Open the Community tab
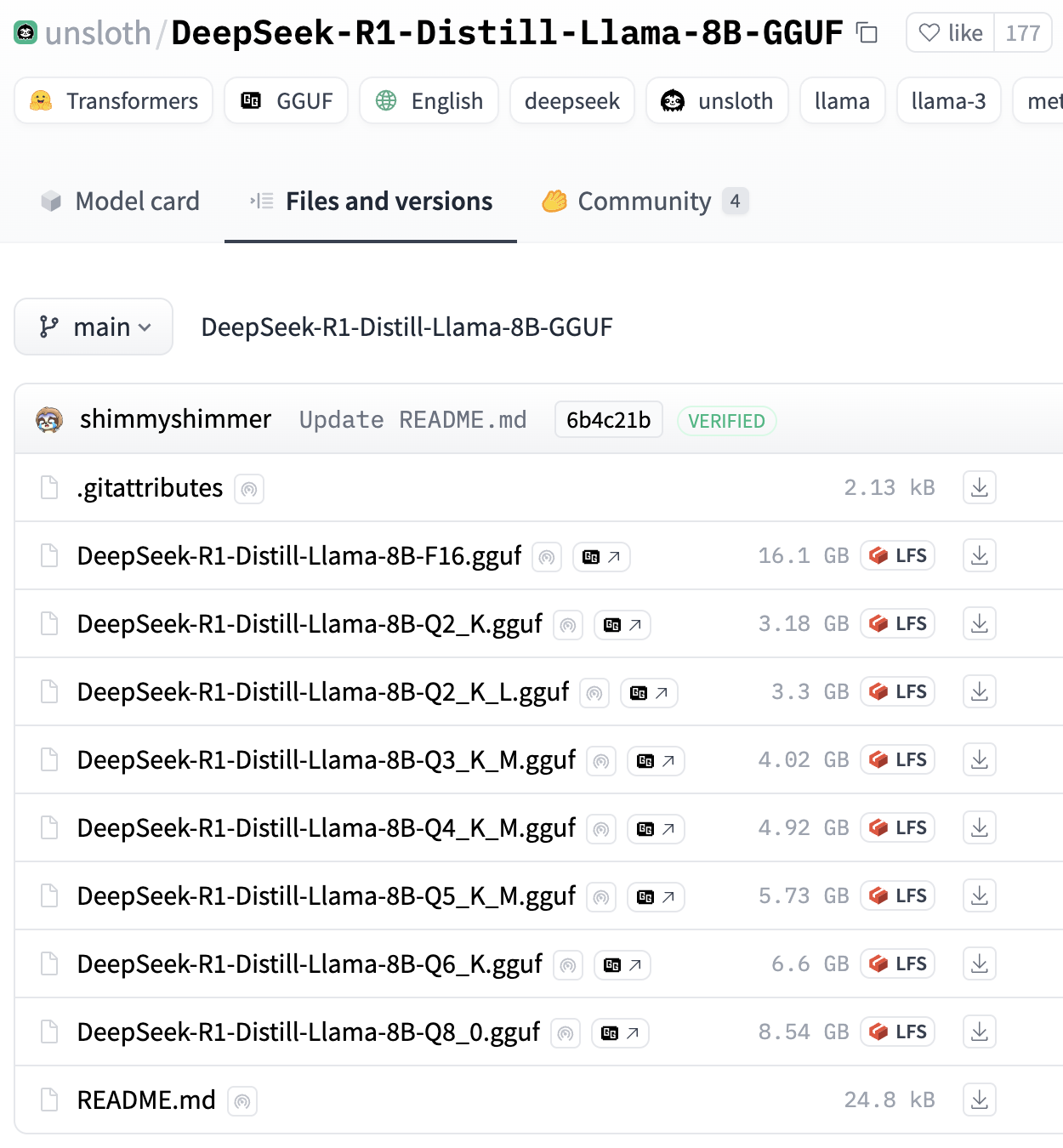The image size is (1063, 1148). (x=644, y=202)
